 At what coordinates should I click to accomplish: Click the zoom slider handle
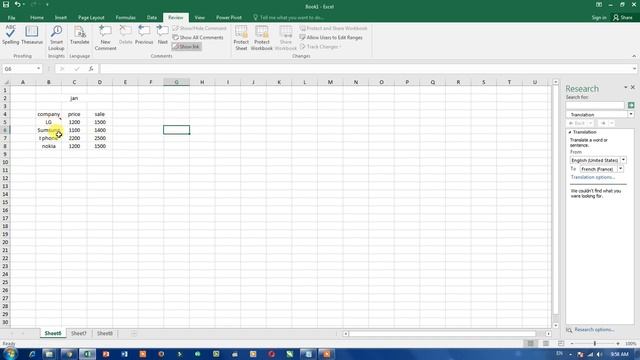coord(595,344)
